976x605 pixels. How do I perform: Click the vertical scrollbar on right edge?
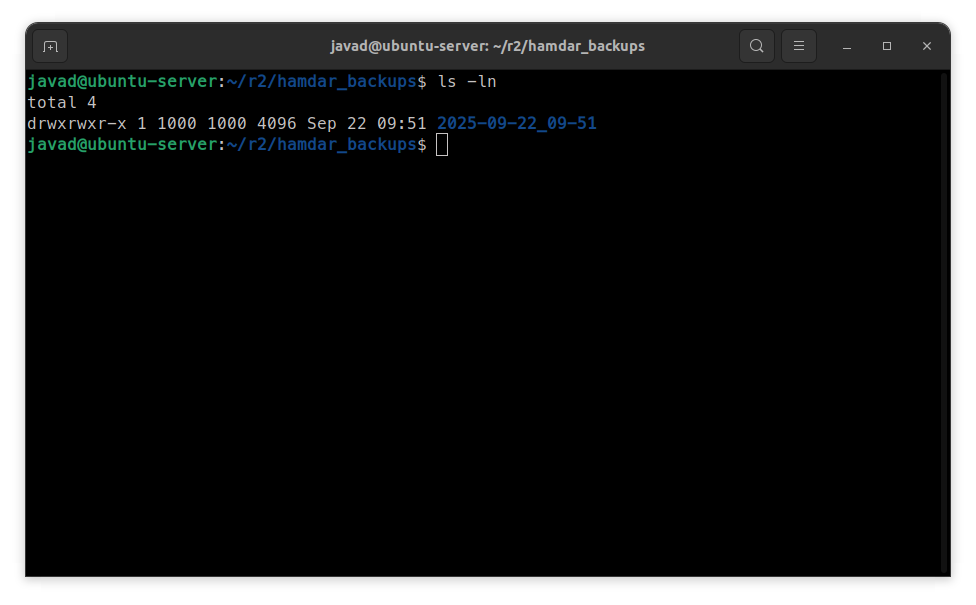pyautogui.click(x=943, y=320)
